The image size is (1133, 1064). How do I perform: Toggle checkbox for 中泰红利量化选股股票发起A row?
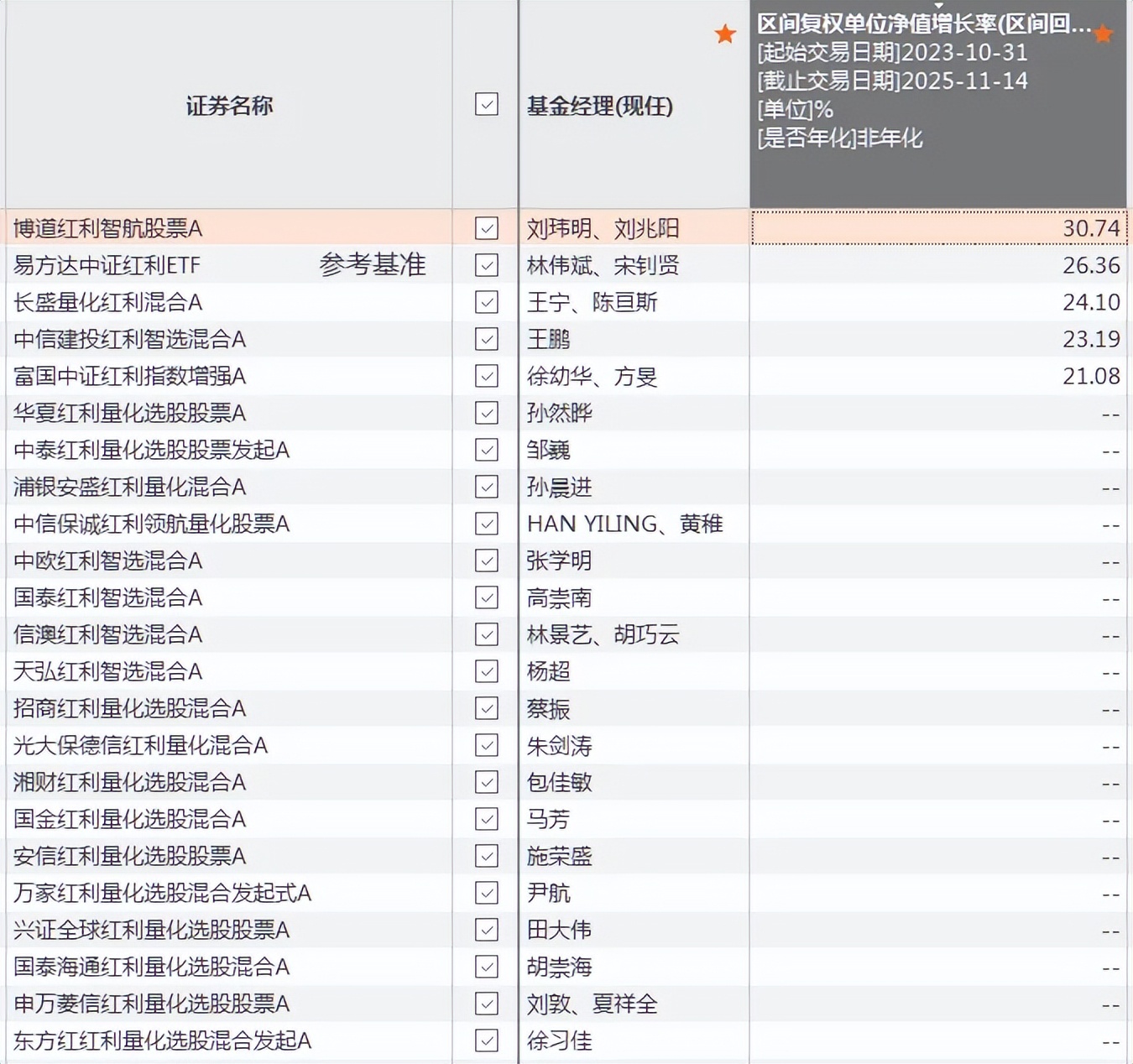[x=486, y=450]
